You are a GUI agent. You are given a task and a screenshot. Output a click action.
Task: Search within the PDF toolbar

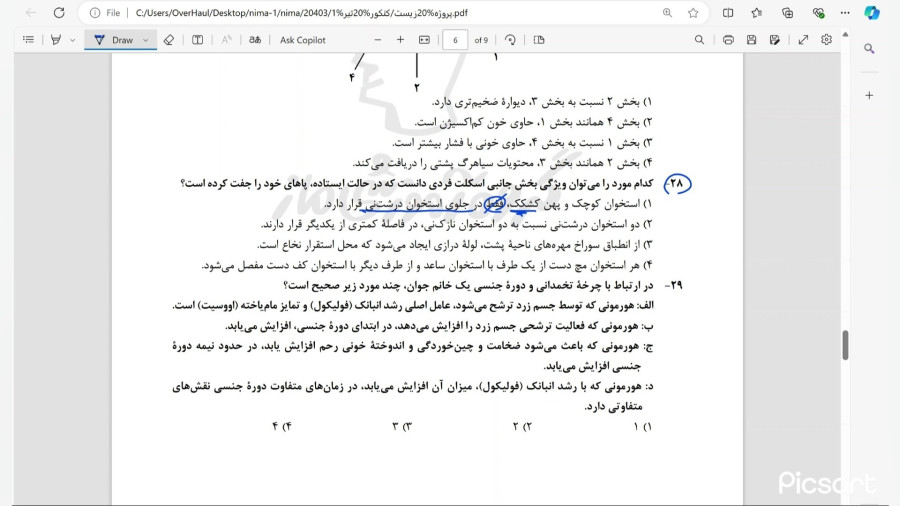[x=699, y=40]
